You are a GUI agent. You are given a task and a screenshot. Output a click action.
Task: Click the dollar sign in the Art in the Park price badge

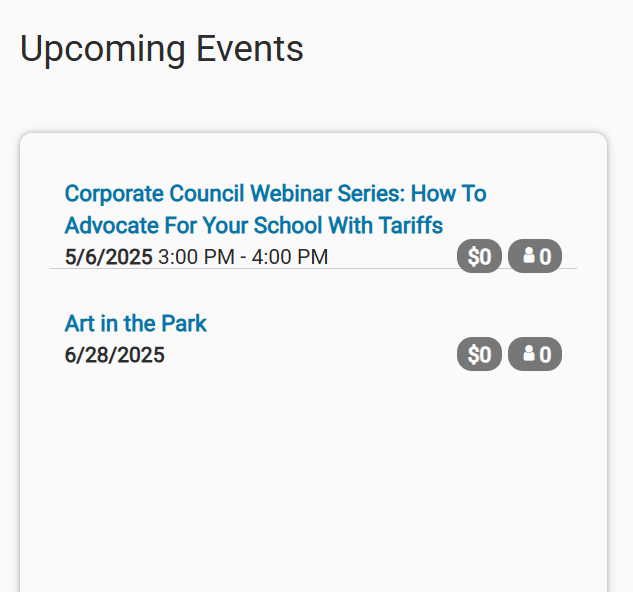pos(473,355)
